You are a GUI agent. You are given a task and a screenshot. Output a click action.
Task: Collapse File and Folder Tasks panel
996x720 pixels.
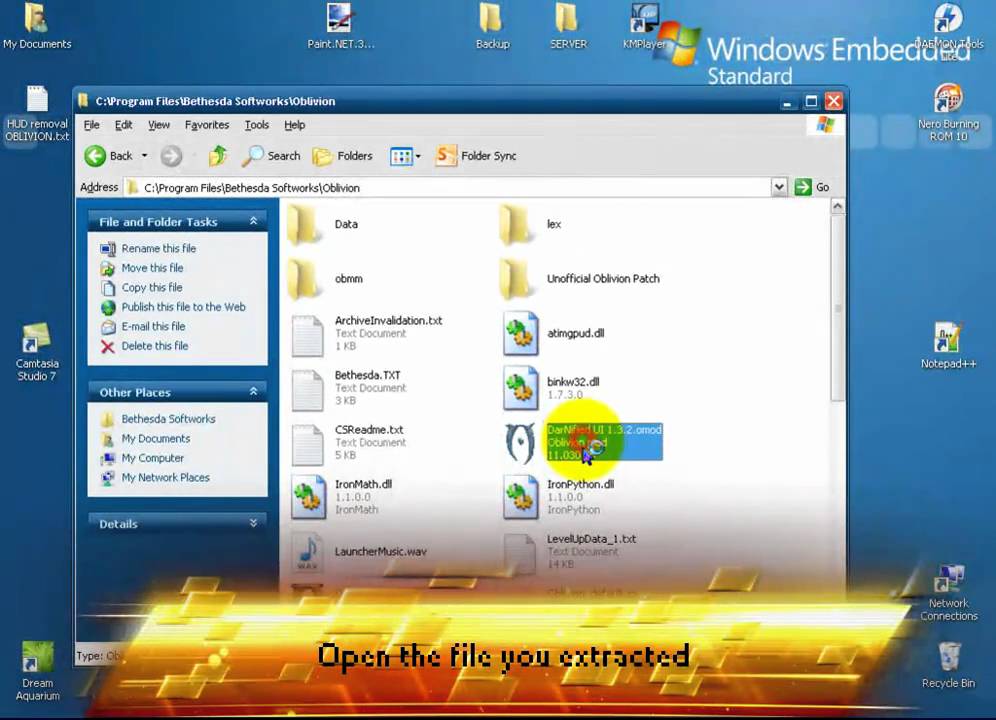click(x=253, y=221)
